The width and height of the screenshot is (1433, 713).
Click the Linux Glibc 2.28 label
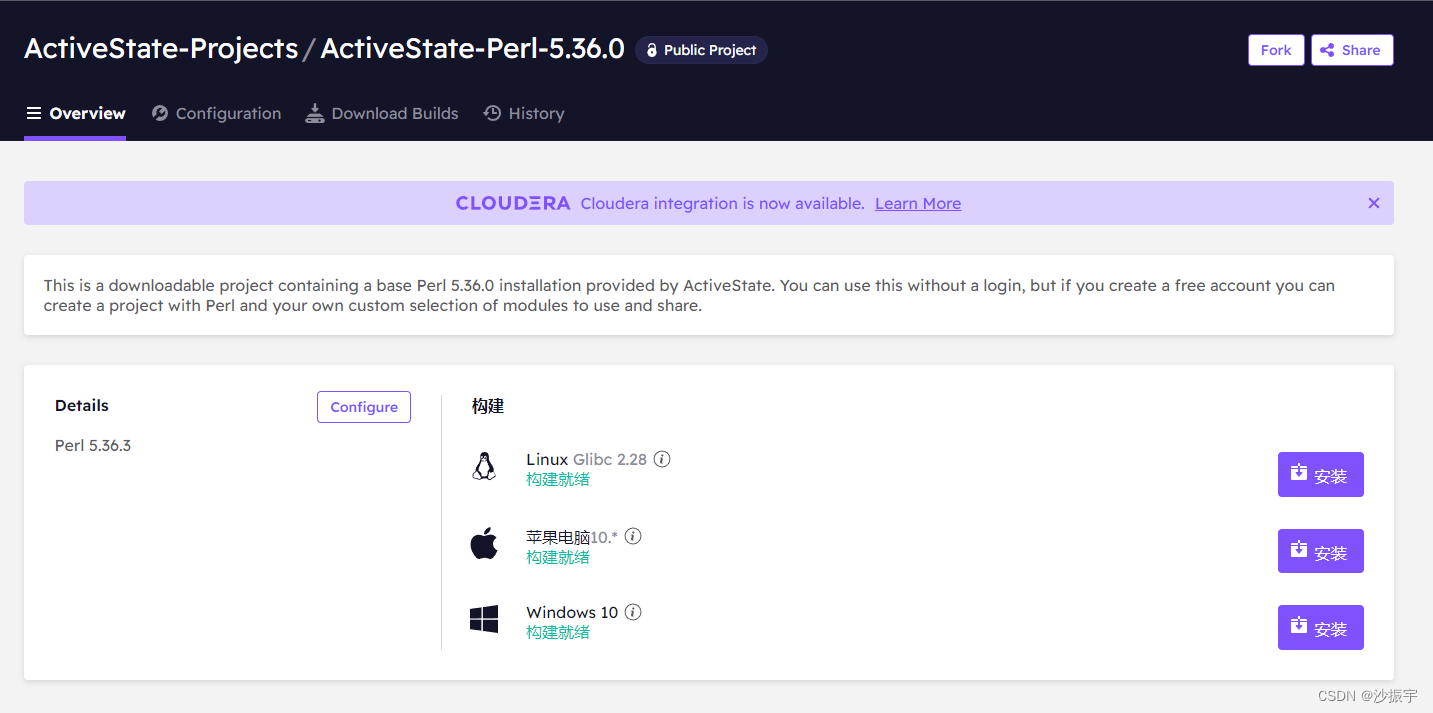point(587,459)
